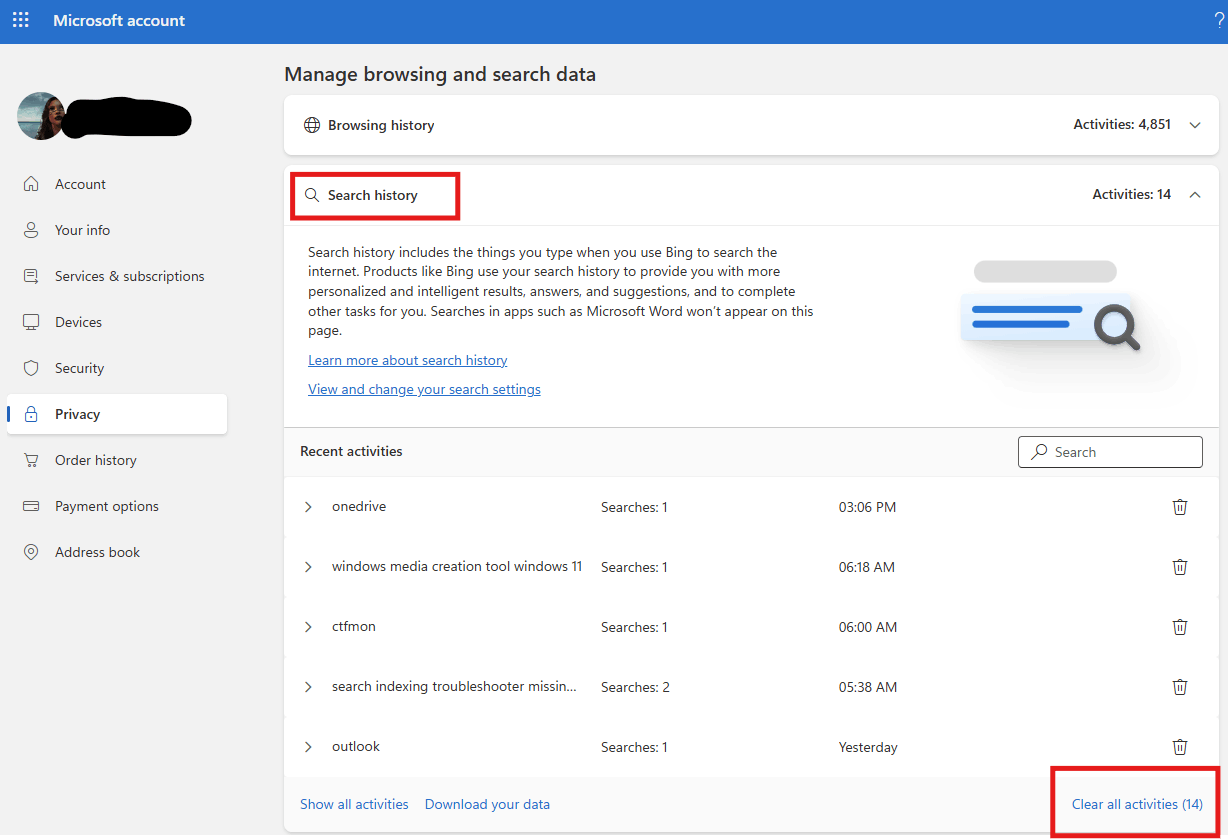Delete the search indexing troubleshooter entry
The width and height of the screenshot is (1228, 839).
[x=1180, y=687]
